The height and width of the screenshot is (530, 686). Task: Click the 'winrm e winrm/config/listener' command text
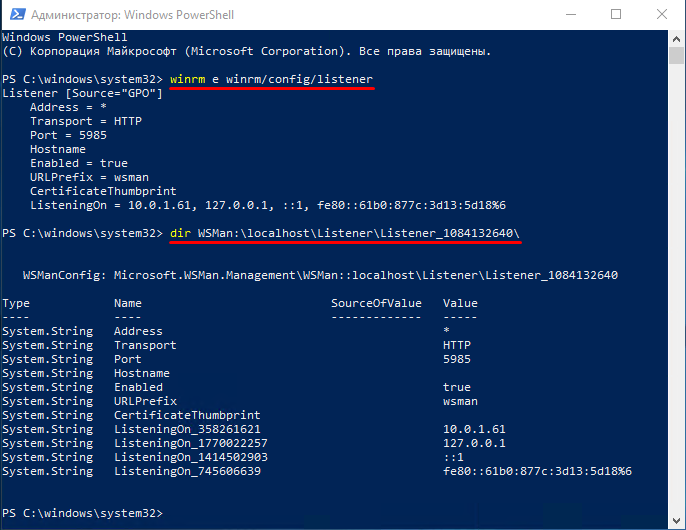(271, 79)
